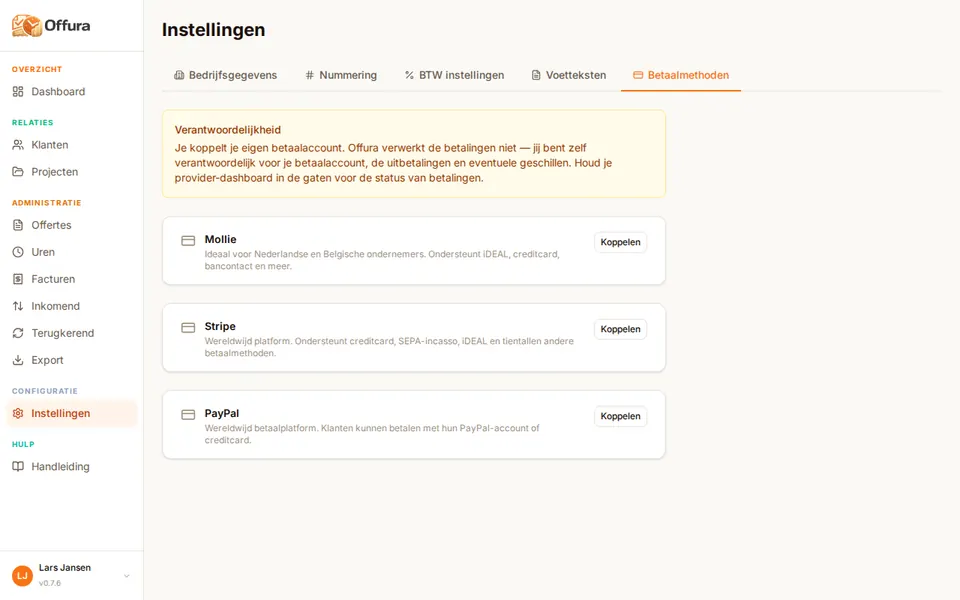Open the Inkomend page
960x600 pixels.
point(72,306)
